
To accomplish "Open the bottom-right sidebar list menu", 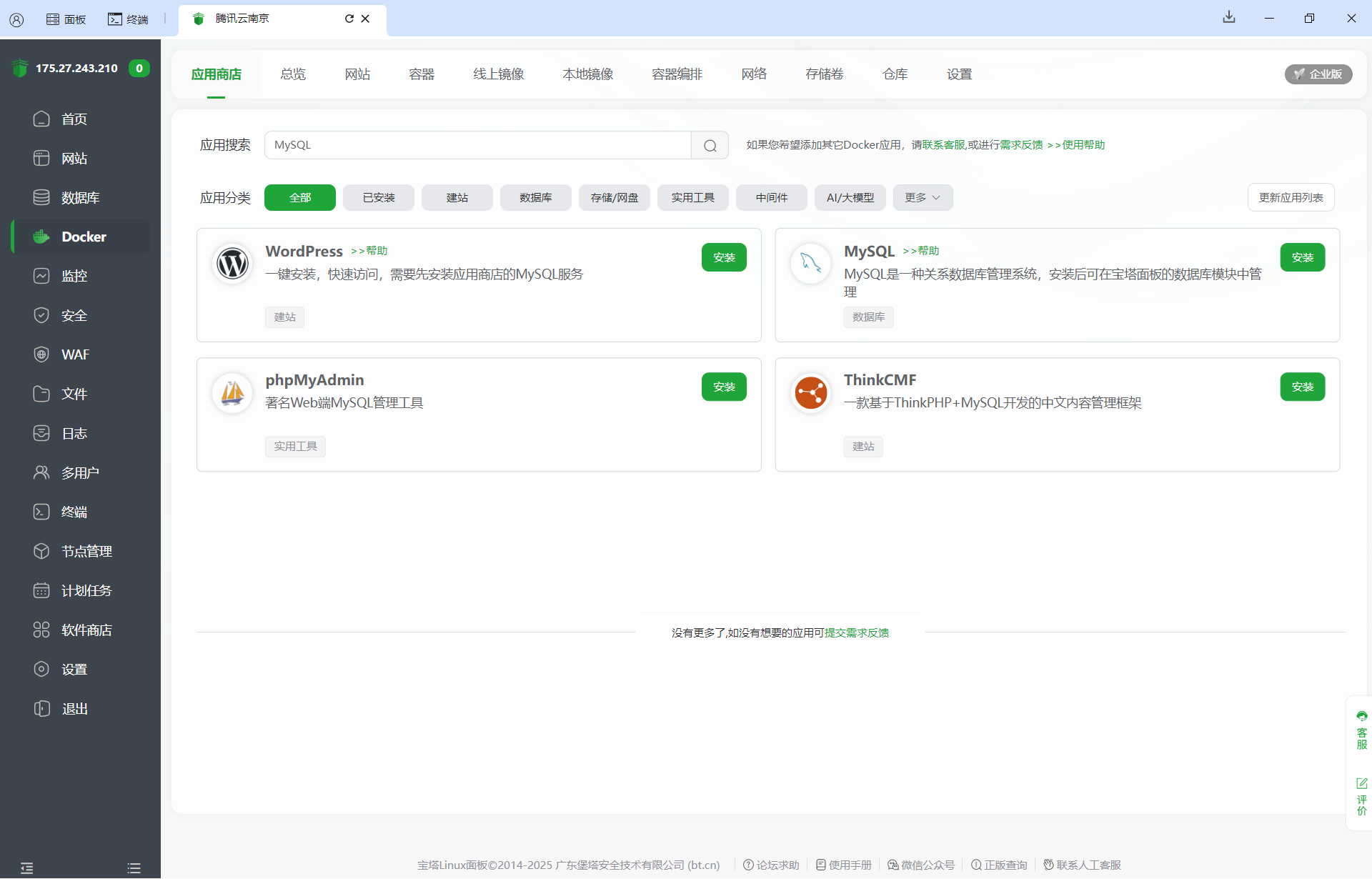I will tap(134, 868).
